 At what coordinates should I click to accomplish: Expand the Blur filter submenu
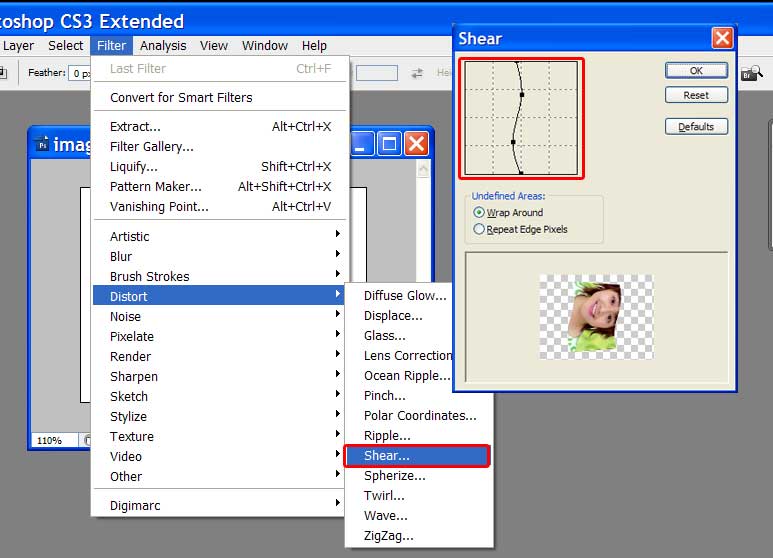[220, 256]
